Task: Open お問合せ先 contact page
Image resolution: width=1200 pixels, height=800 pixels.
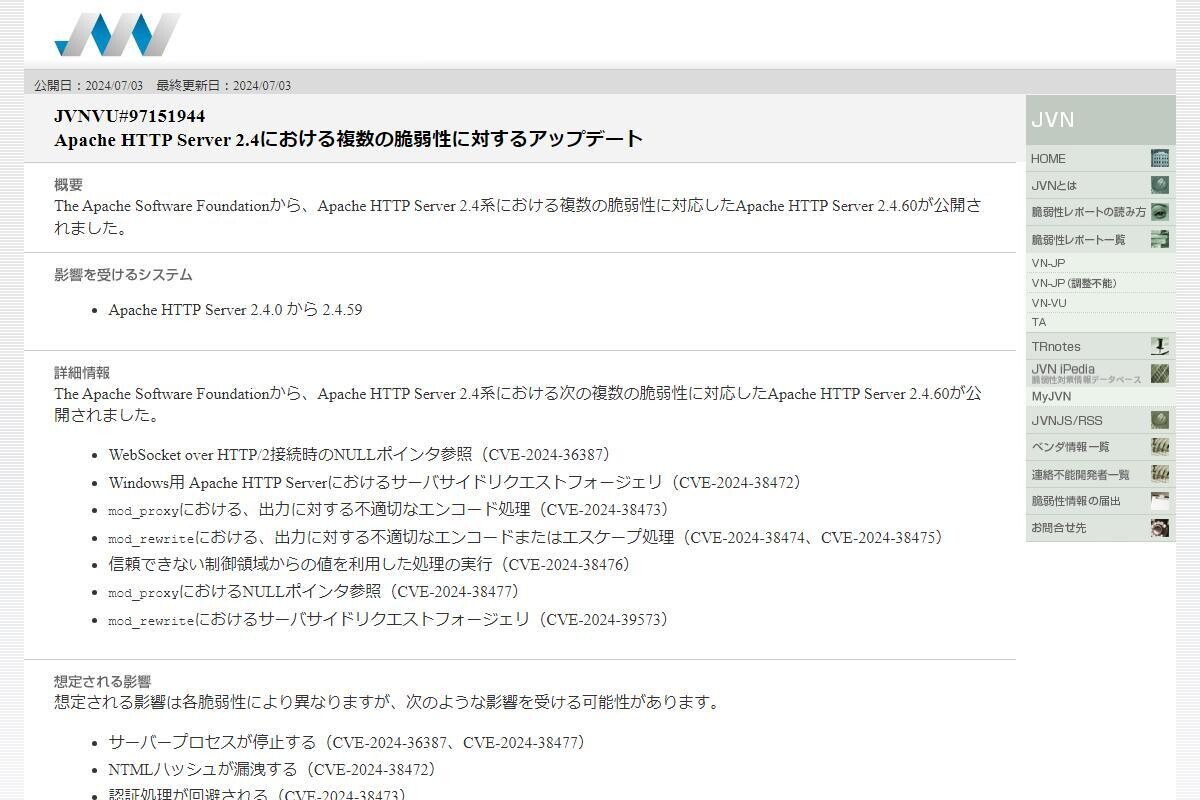Action: pos(1059,528)
